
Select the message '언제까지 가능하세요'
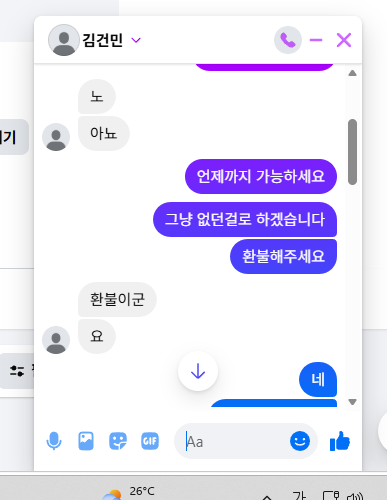pyautogui.click(x=261, y=176)
